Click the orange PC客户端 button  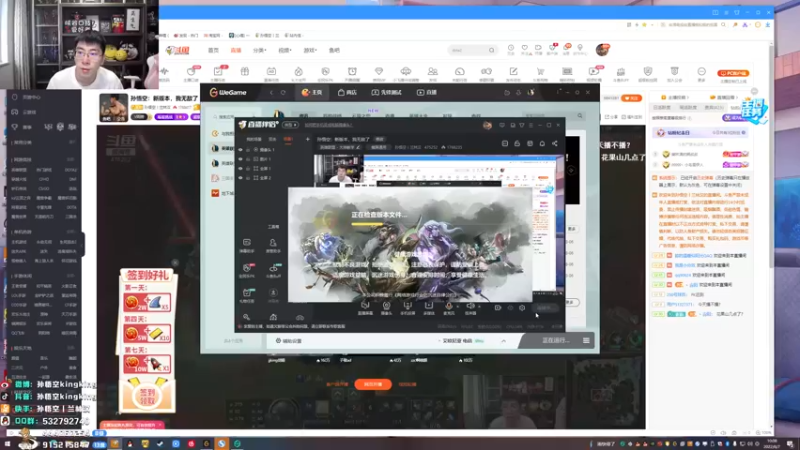tap(733, 73)
